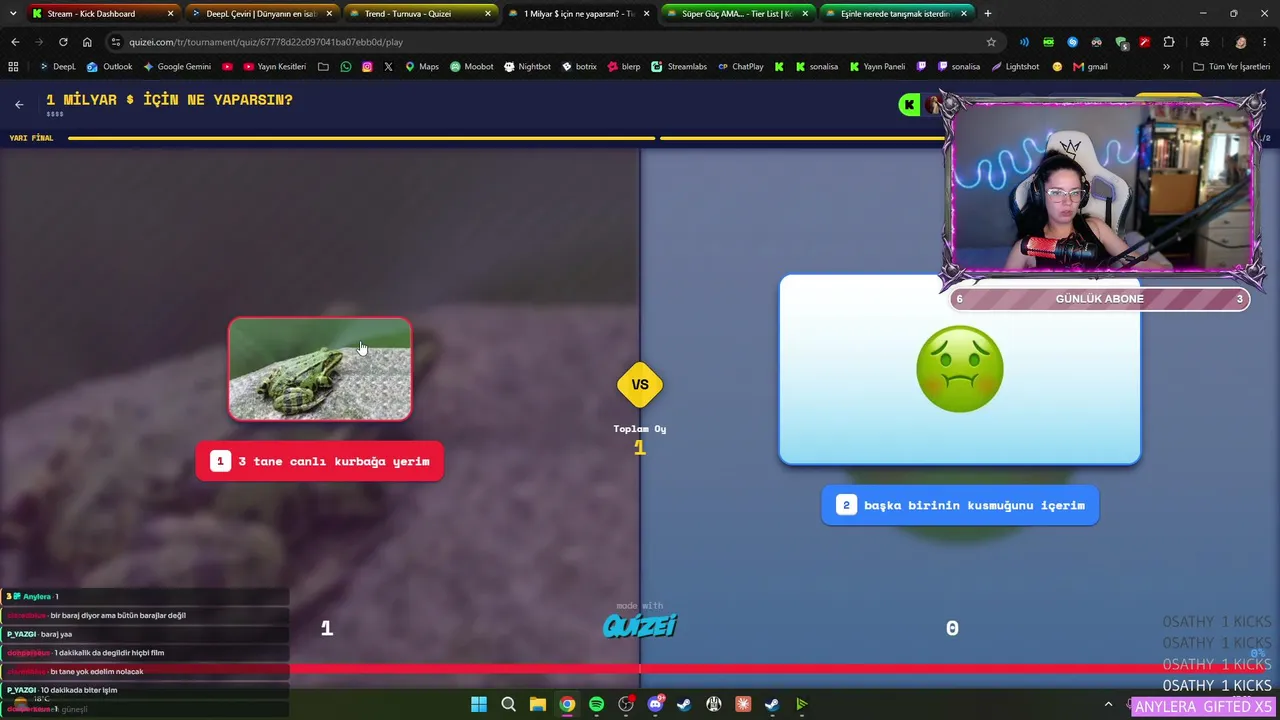Reload the Quizei page
This screenshot has width=1280, height=720.
(x=63, y=42)
